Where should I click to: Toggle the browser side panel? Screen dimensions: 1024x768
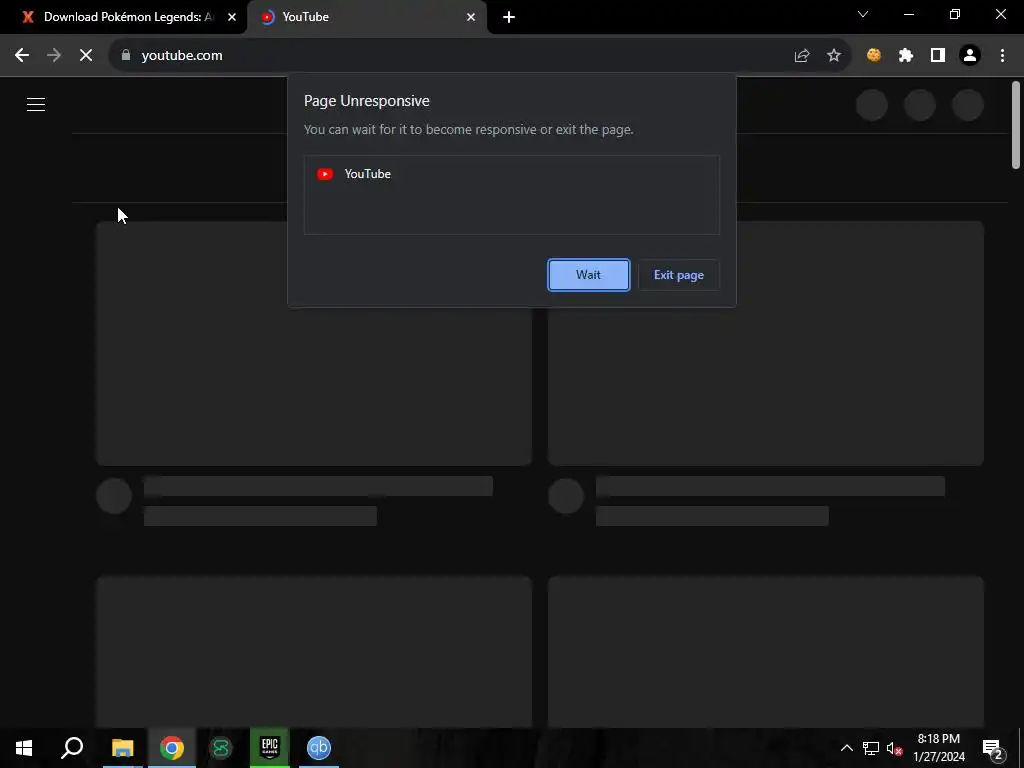[x=938, y=56]
